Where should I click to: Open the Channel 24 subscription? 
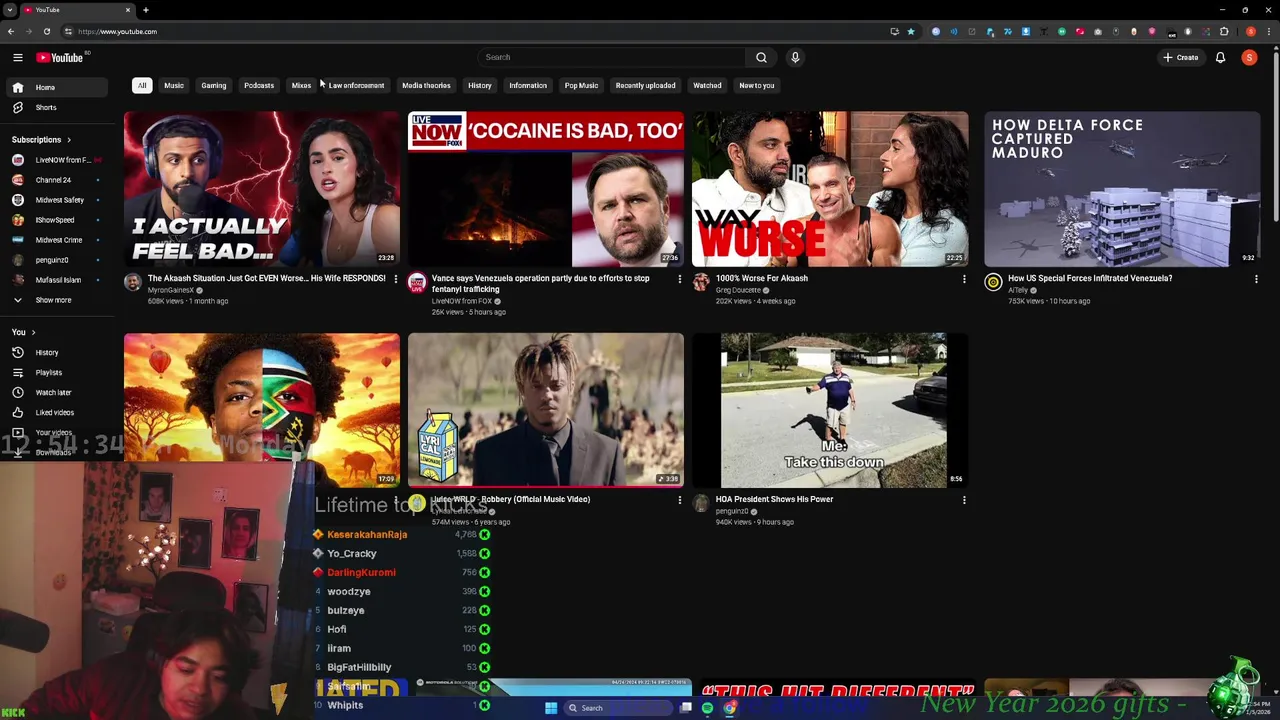[x=54, y=180]
